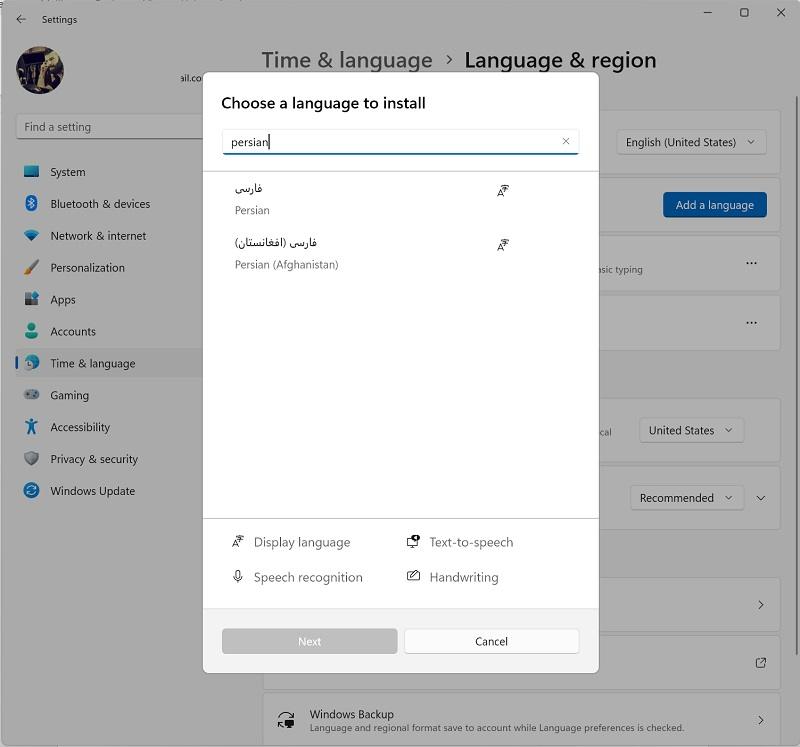Clear the language search box with X
Screen dimensions: 800x747
(566, 142)
